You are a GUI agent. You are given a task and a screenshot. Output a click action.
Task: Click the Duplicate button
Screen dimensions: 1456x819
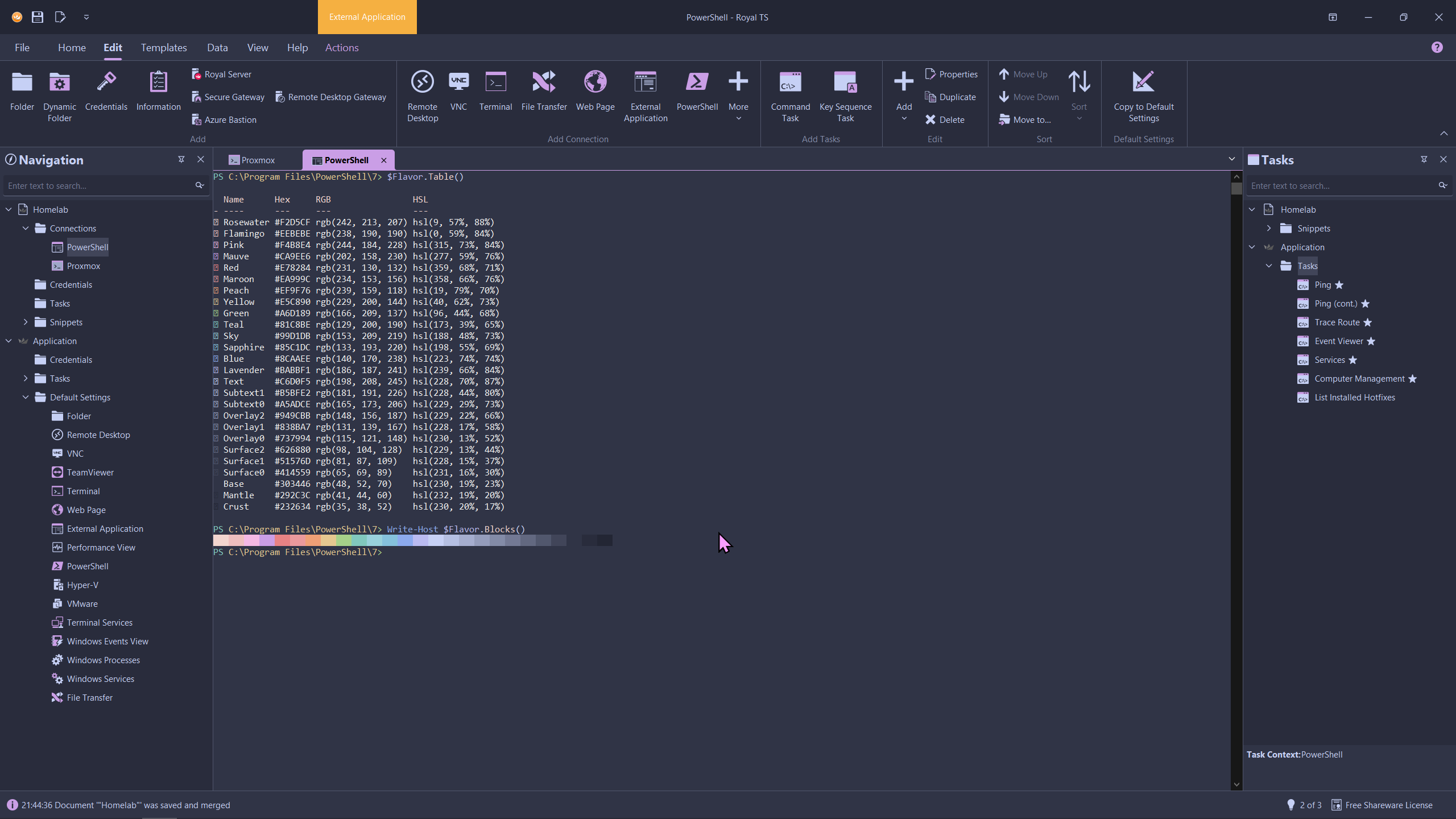pos(950,97)
